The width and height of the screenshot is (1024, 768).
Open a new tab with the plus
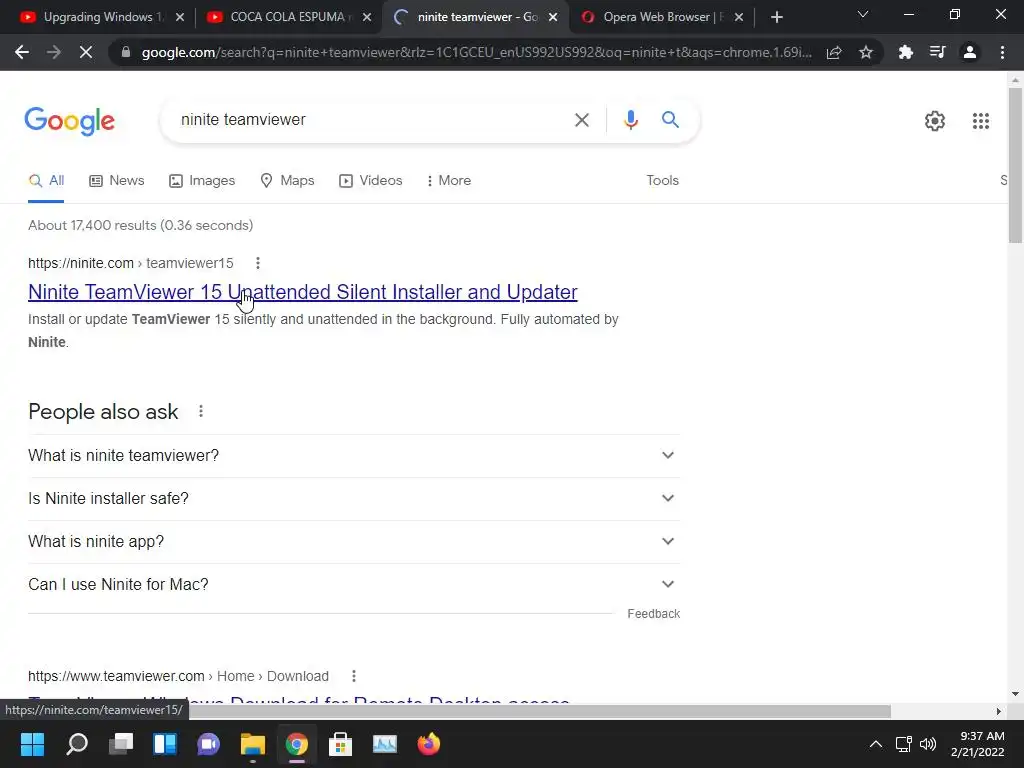[x=776, y=17]
